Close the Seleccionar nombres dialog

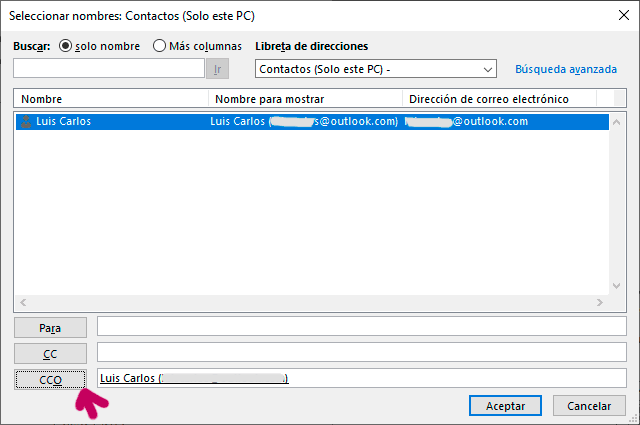click(615, 16)
